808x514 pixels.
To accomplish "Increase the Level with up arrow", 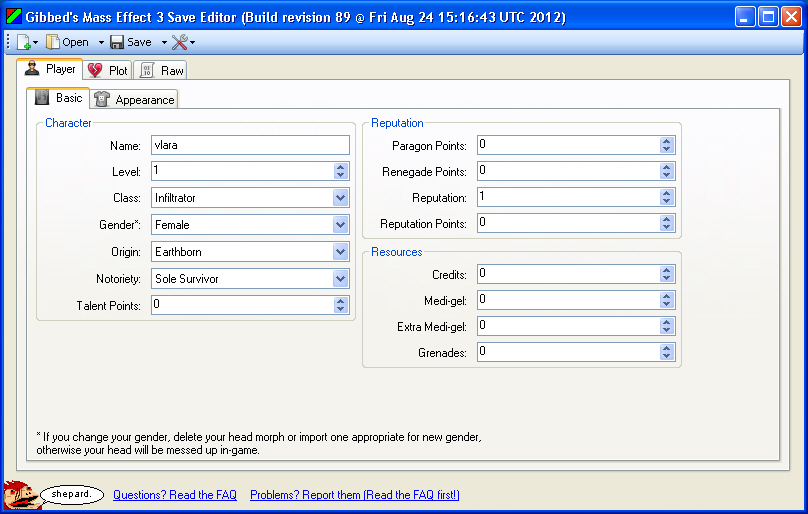I will coord(341,167).
